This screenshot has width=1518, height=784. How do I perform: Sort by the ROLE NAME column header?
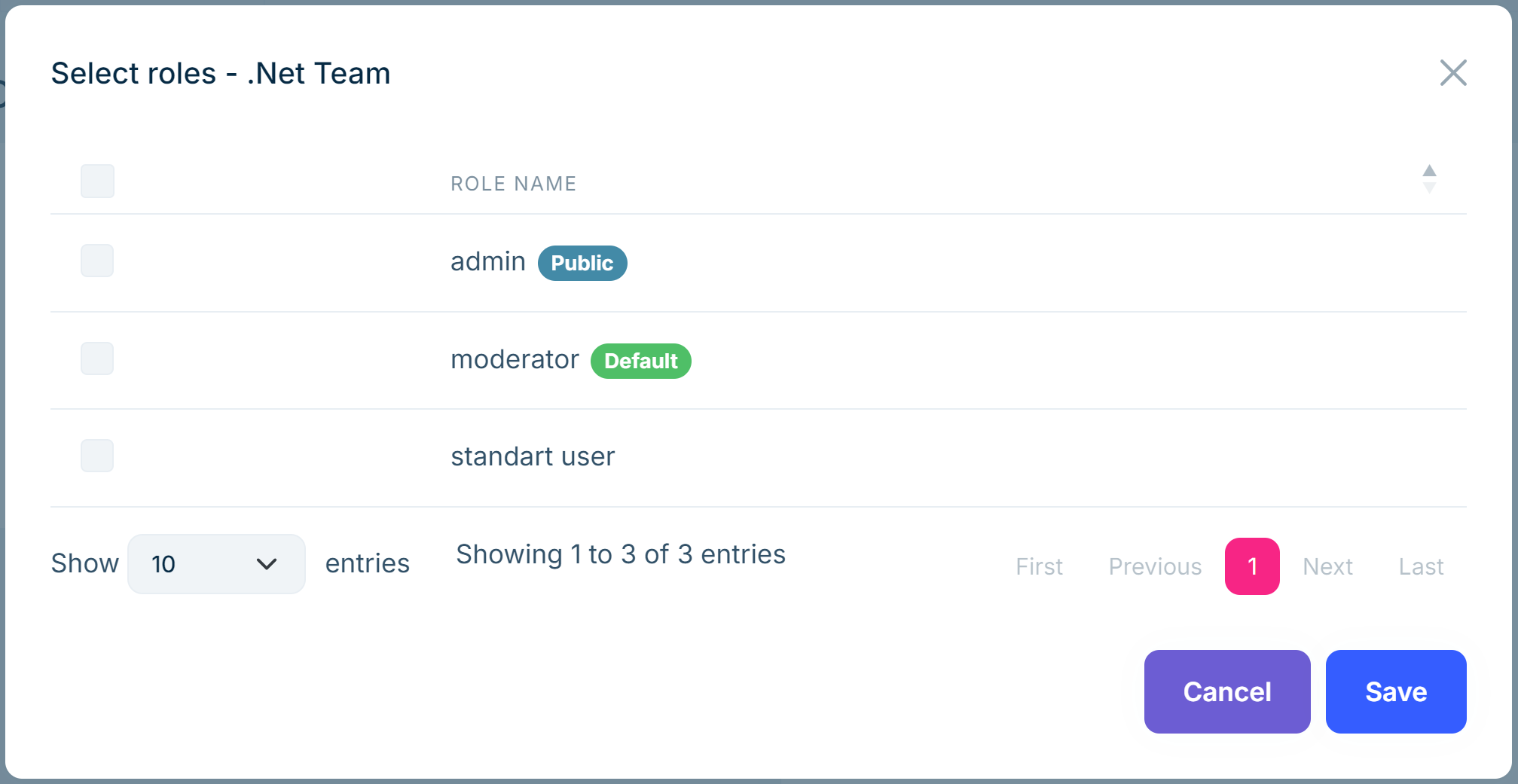point(513,183)
